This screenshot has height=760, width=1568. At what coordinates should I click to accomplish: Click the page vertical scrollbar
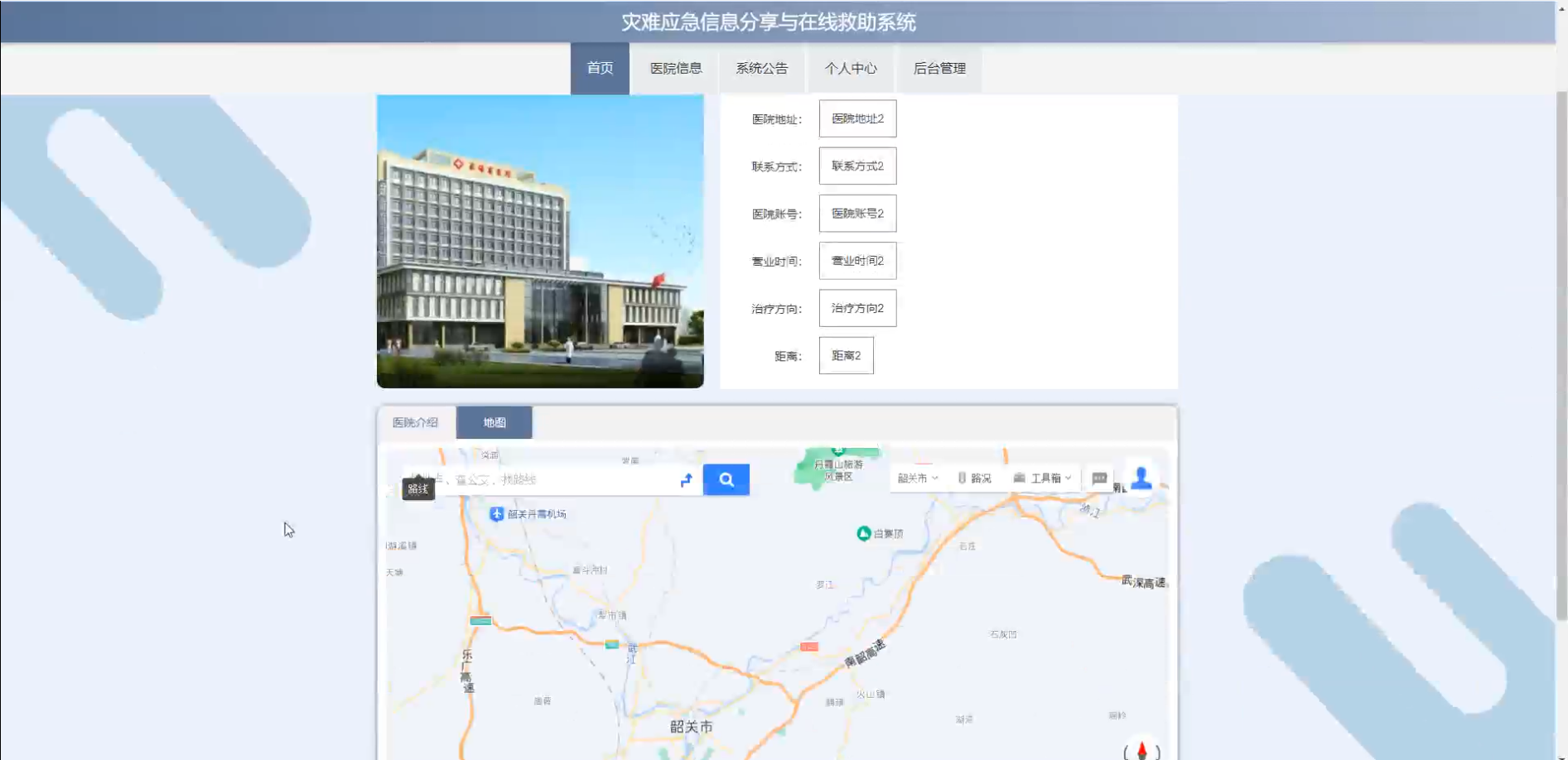[1561, 356]
